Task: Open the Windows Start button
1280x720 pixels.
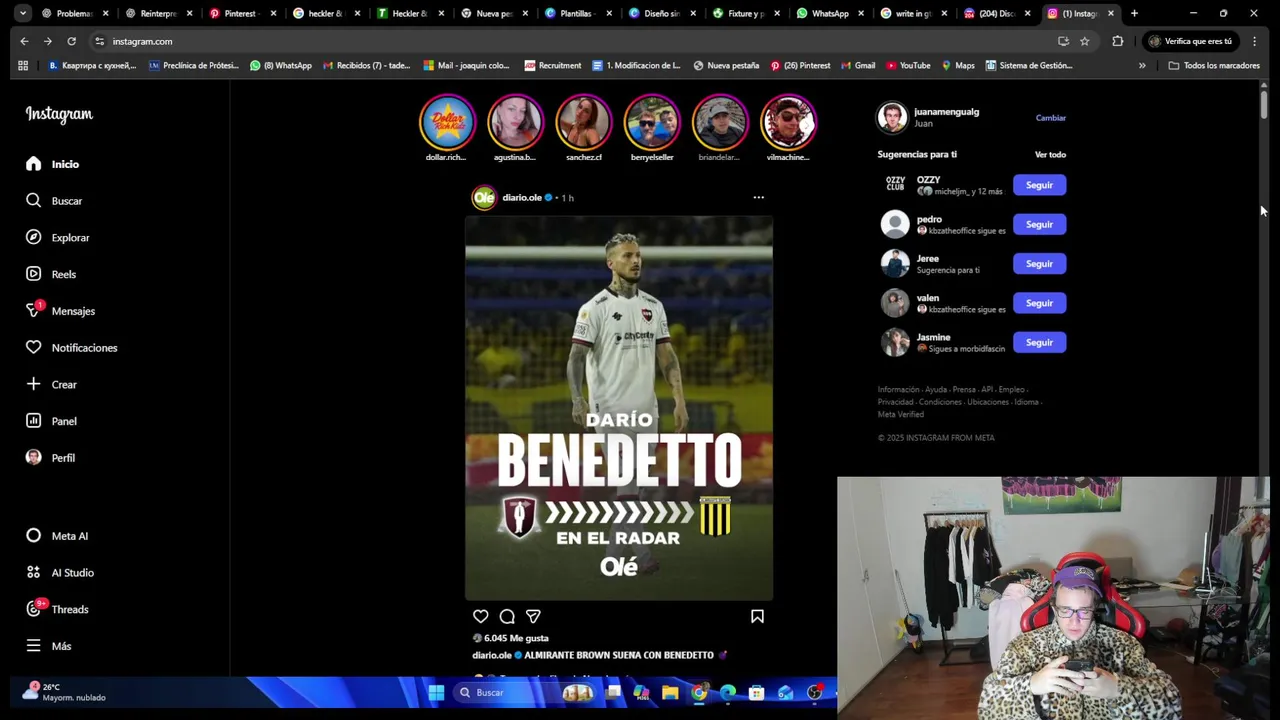Action: point(436,692)
